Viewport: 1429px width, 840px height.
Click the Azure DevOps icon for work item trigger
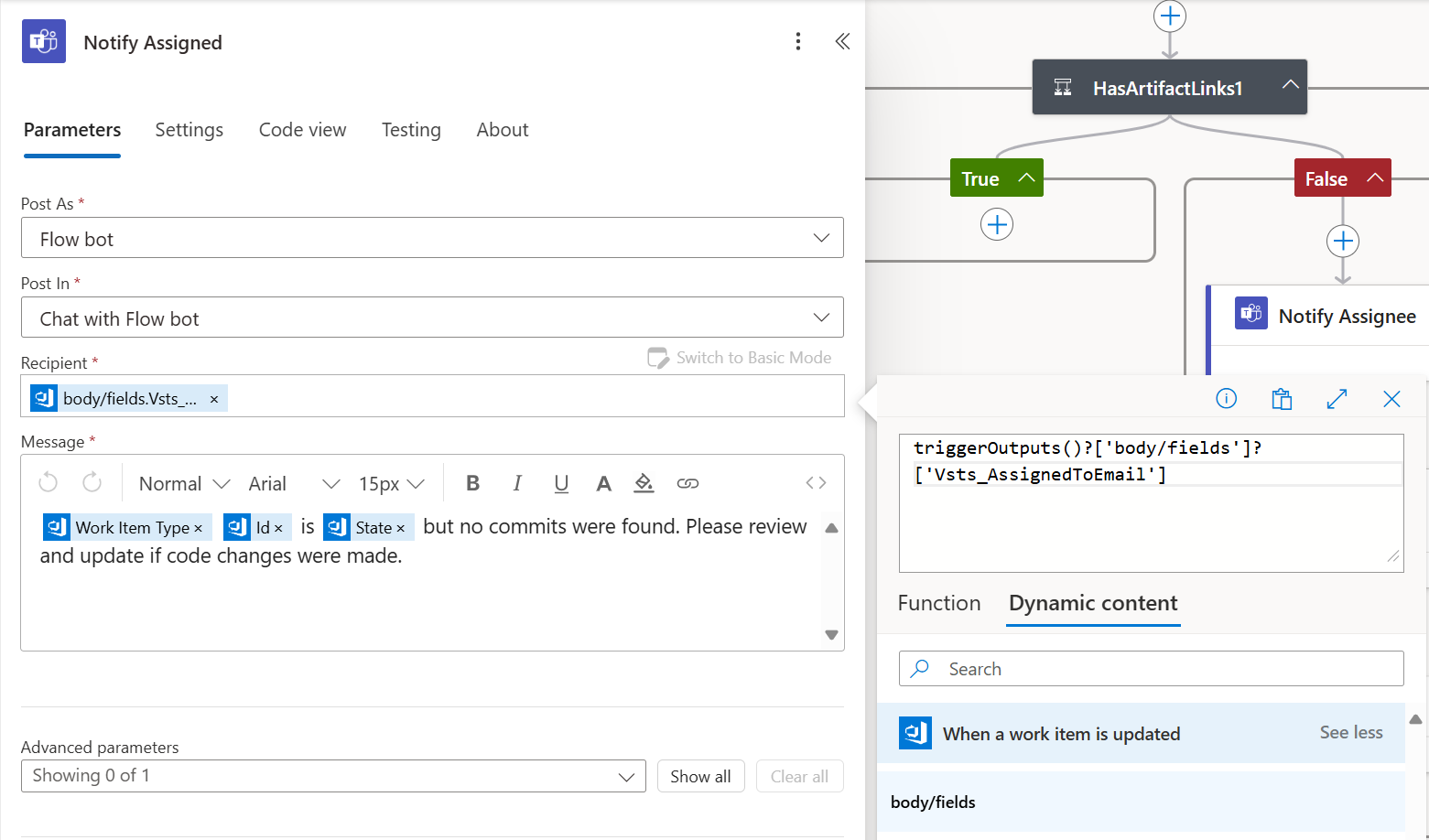[x=915, y=733]
